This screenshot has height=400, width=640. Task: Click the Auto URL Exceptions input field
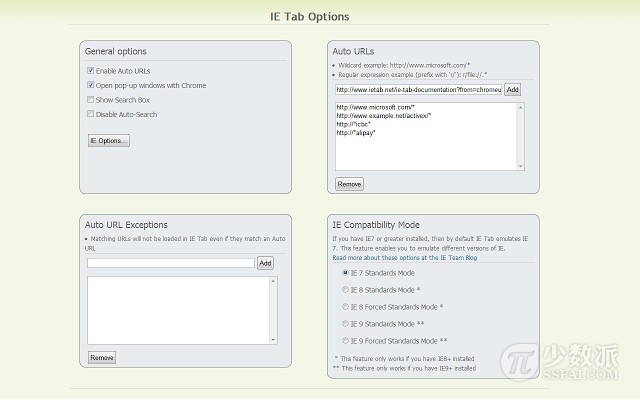pyautogui.click(x=170, y=263)
